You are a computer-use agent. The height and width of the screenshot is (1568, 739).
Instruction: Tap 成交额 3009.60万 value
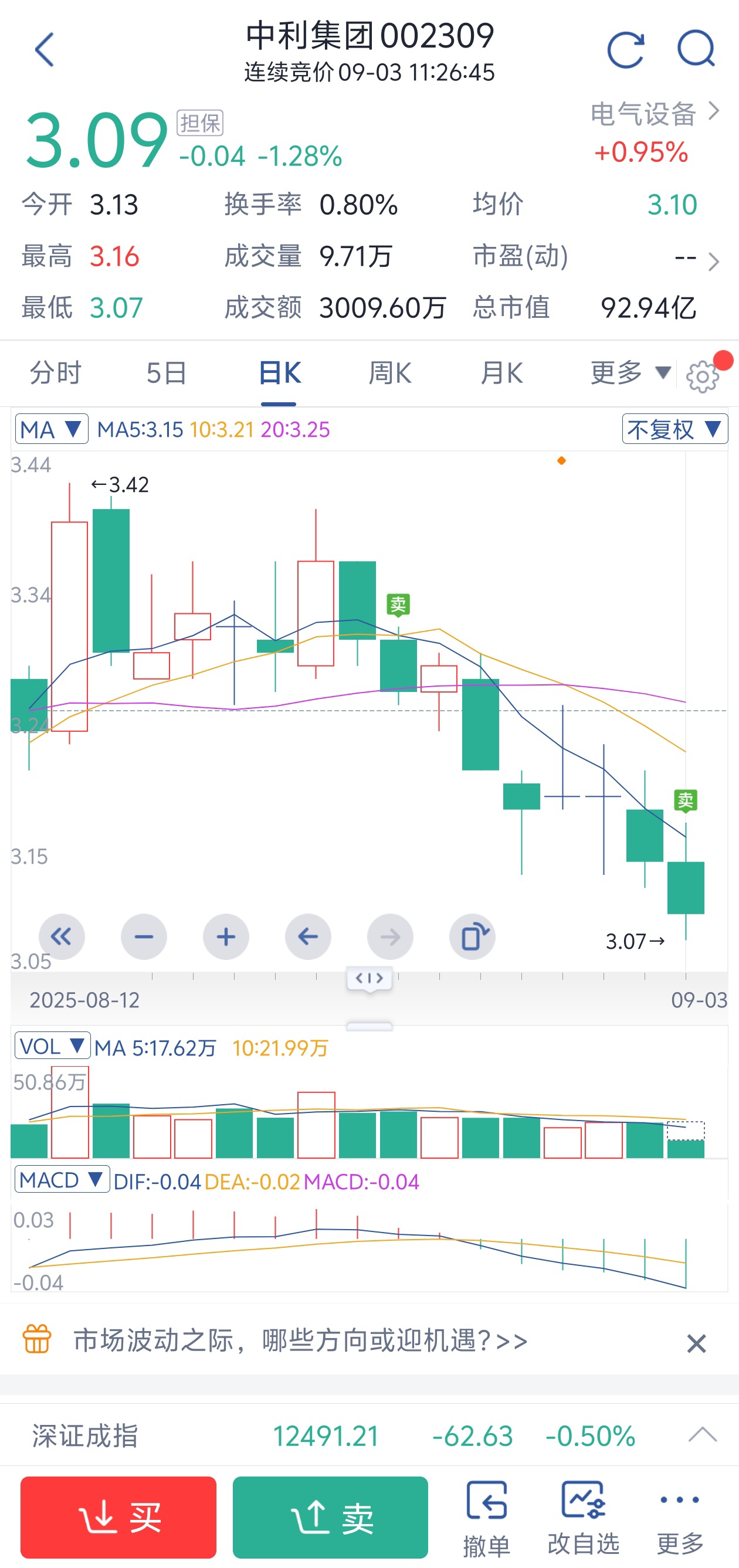[383, 308]
